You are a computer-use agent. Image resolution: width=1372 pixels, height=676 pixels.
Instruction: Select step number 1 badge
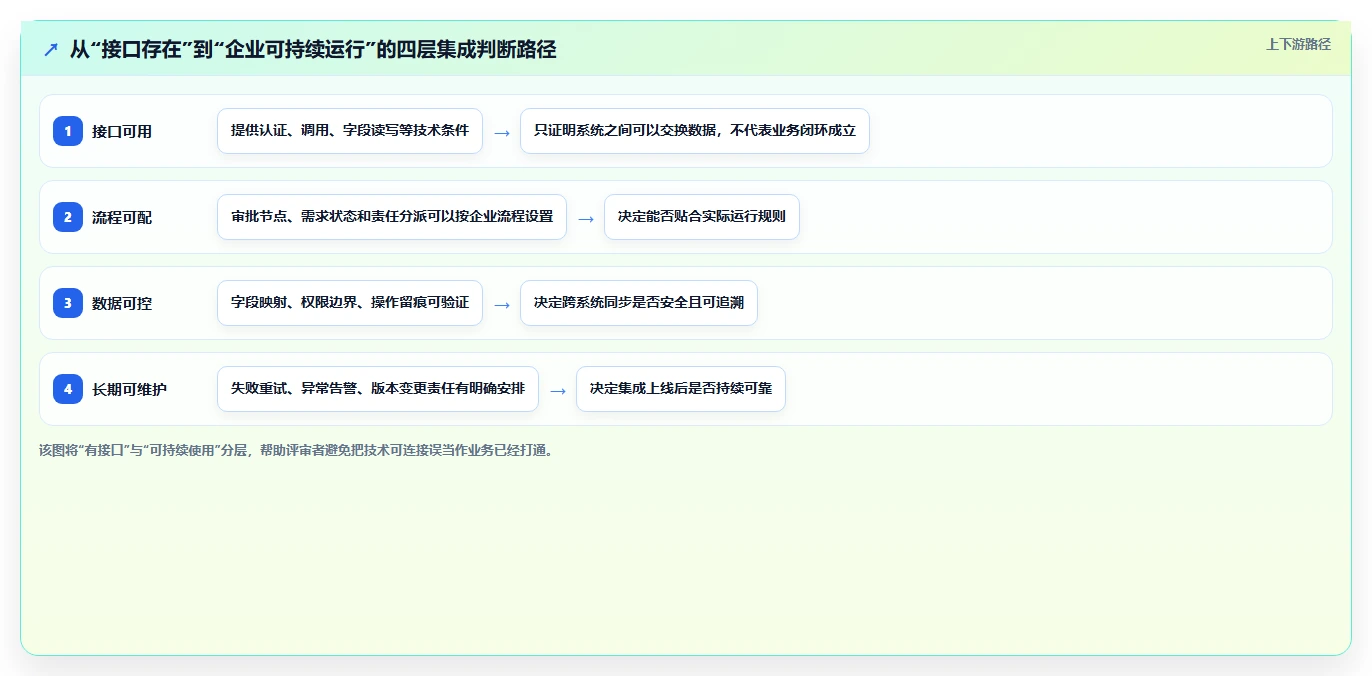(x=68, y=131)
